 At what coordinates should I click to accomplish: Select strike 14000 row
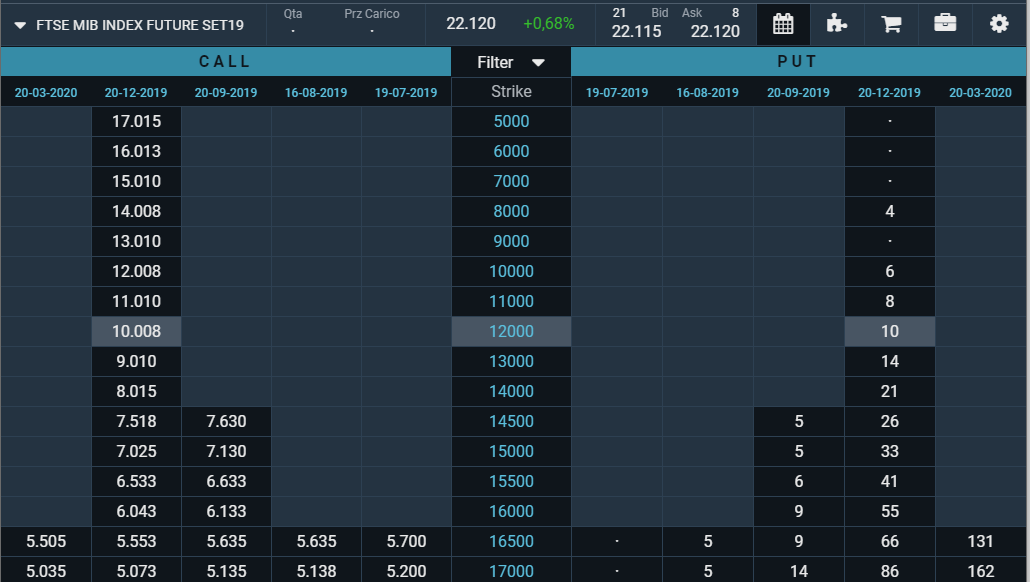(x=511, y=392)
